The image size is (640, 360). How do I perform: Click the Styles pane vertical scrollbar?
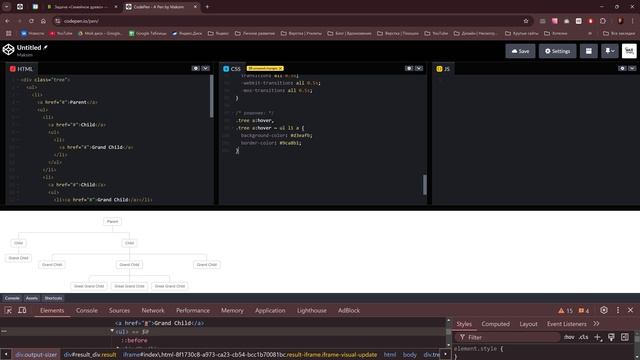coord(637,338)
